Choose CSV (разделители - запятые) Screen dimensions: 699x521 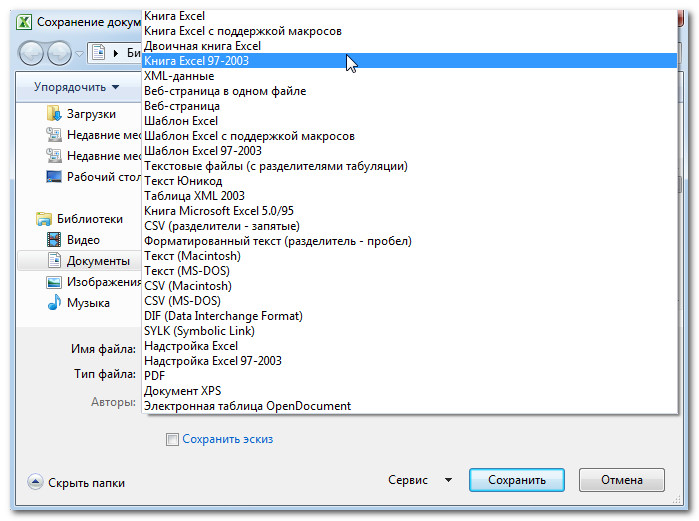tap(410, 226)
